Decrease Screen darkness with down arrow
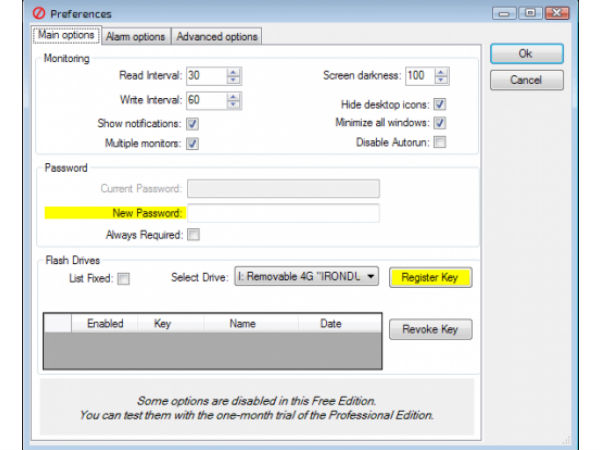 441,80
